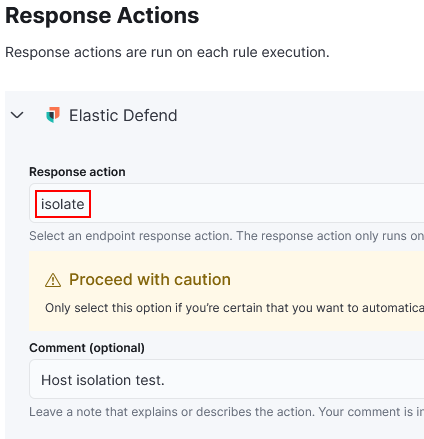Click the Elastic Defend shield logo icon

[x=53, y=115]
